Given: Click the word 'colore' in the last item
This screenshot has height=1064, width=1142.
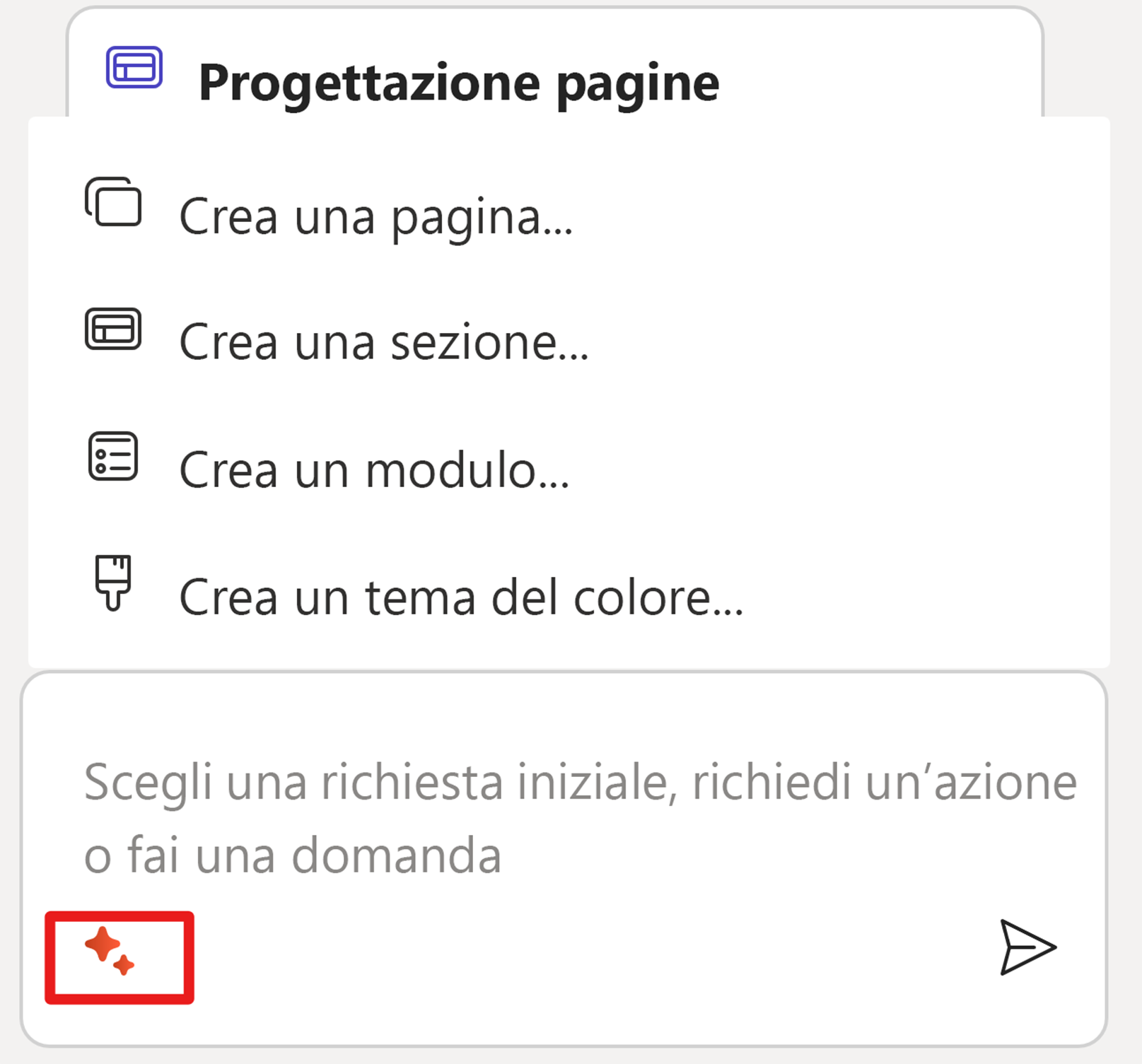Looking at the screenshot, I should [641, 597].
